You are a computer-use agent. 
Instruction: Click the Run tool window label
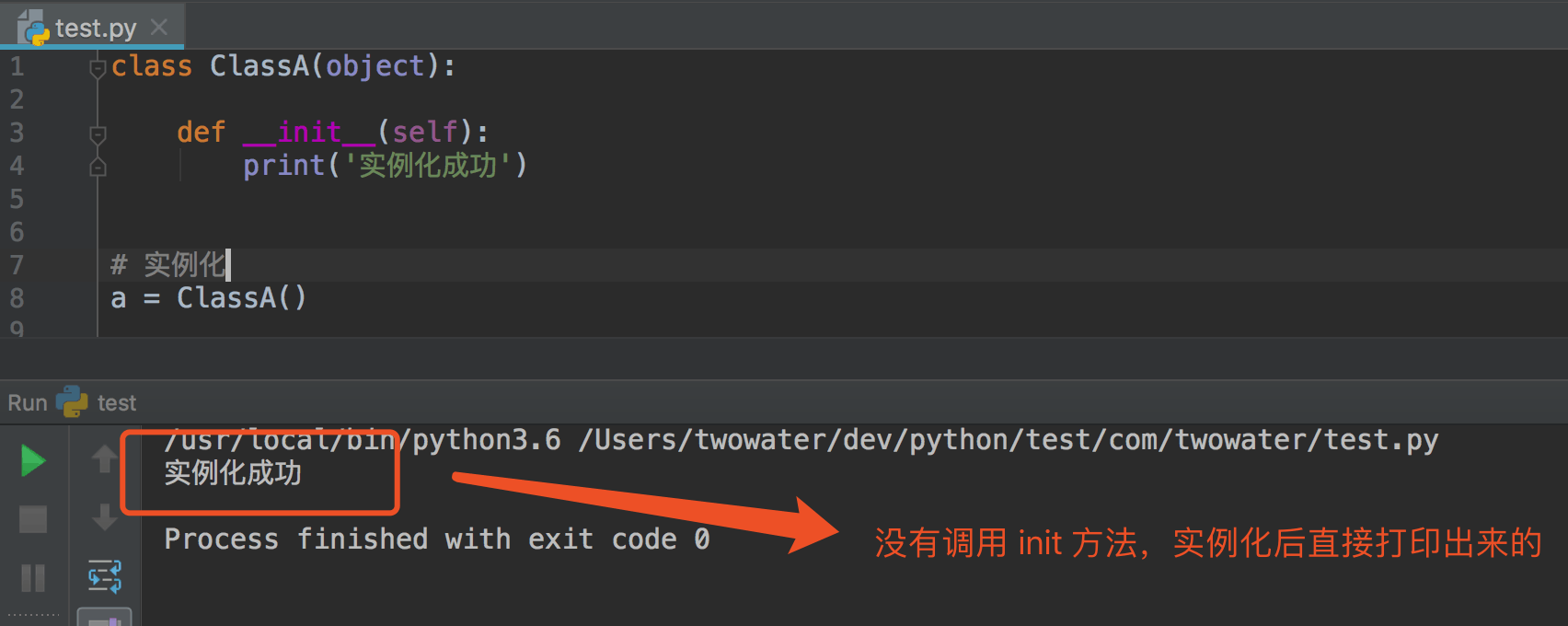[x=28, y=403]
